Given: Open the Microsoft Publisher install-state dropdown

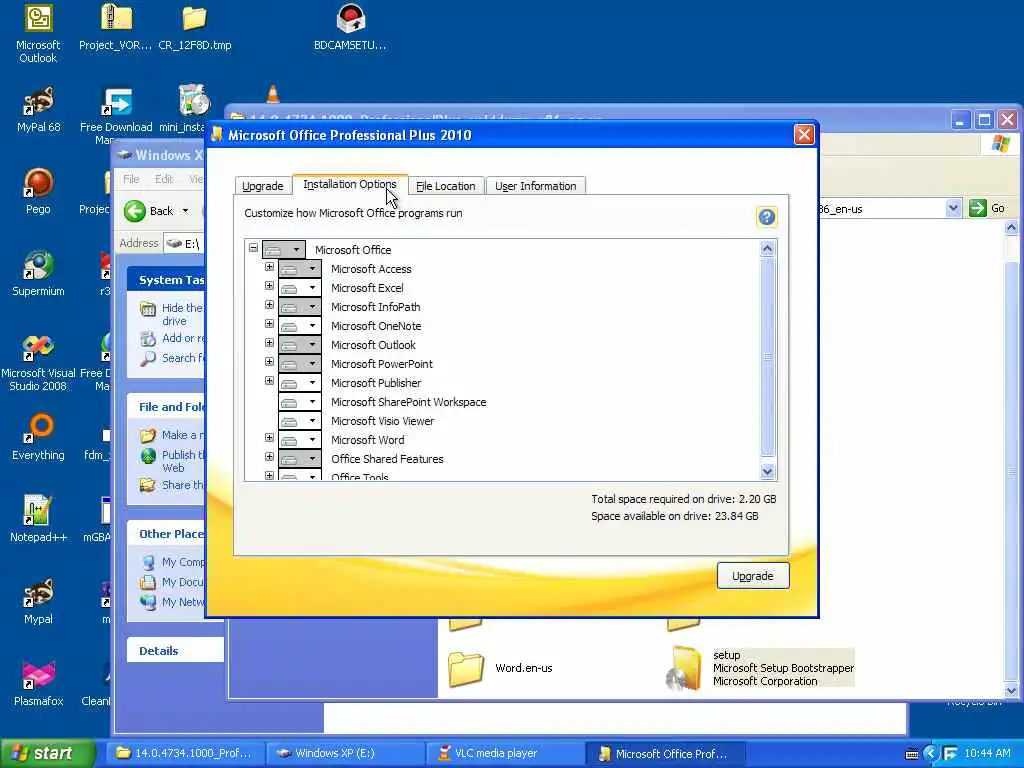Looking at the screenshot, I should (300, 383).
